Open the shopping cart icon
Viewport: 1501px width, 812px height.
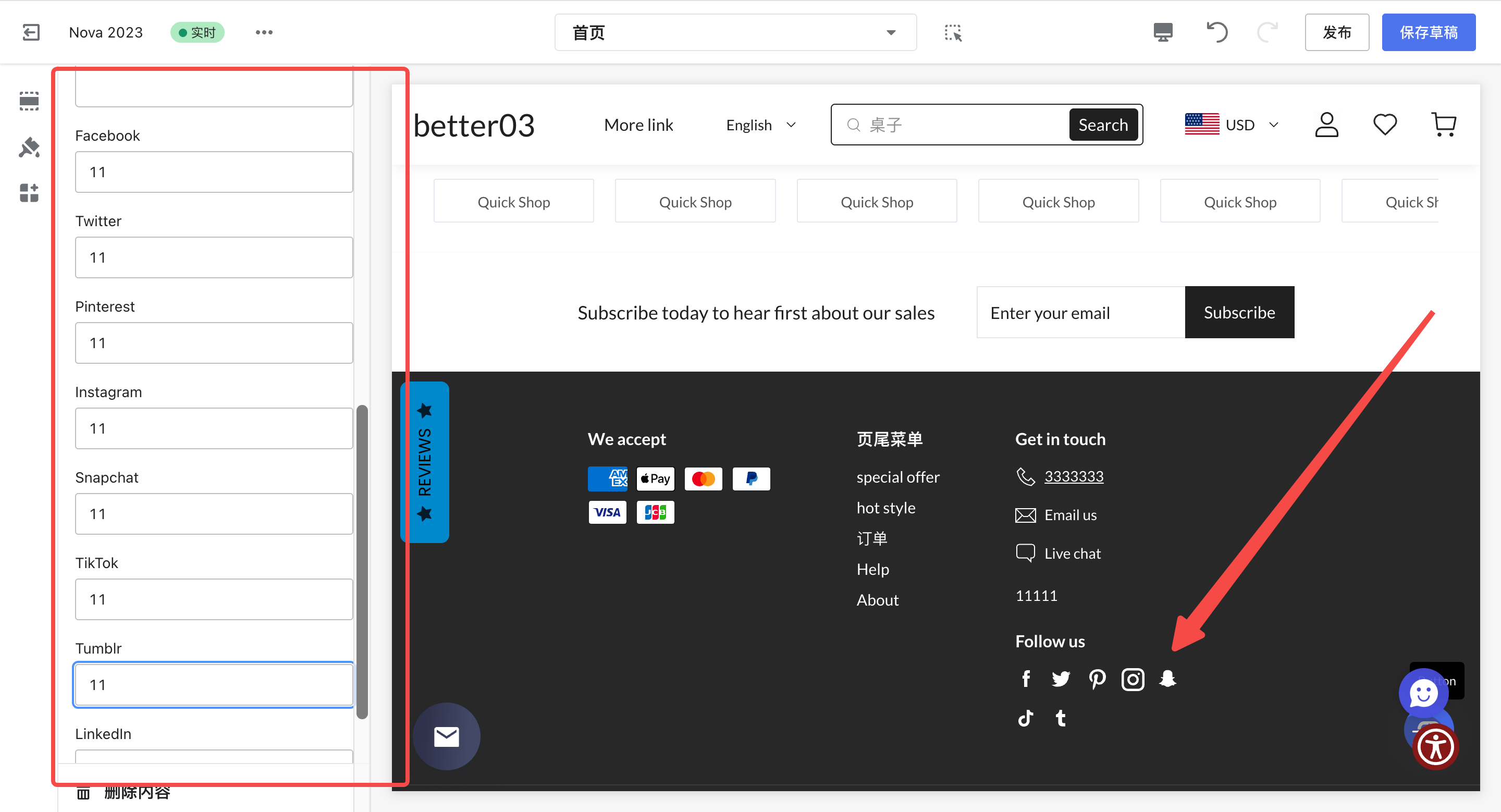click(x=1443, y=125)
